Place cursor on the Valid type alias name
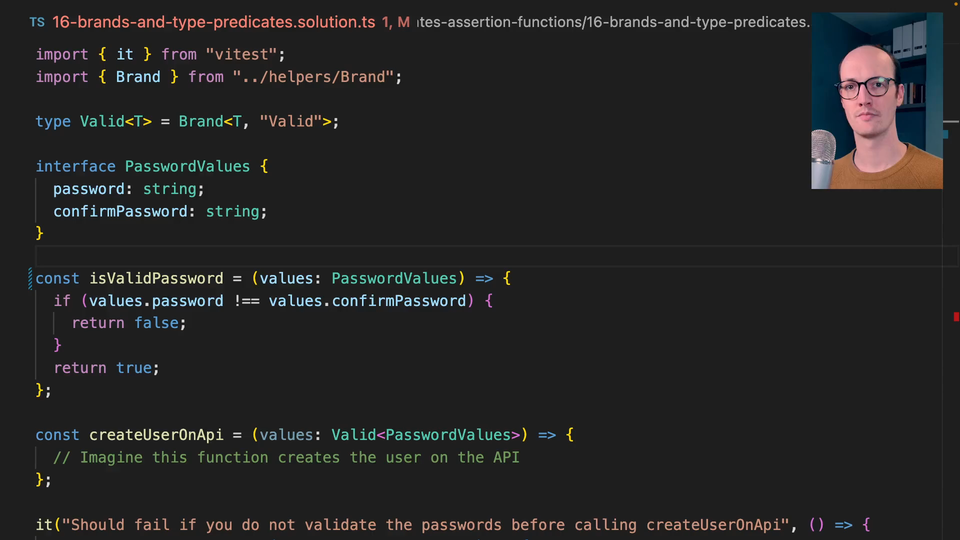Image resolution: width=960 pixels, height=540 pixels. pos(101,121)
